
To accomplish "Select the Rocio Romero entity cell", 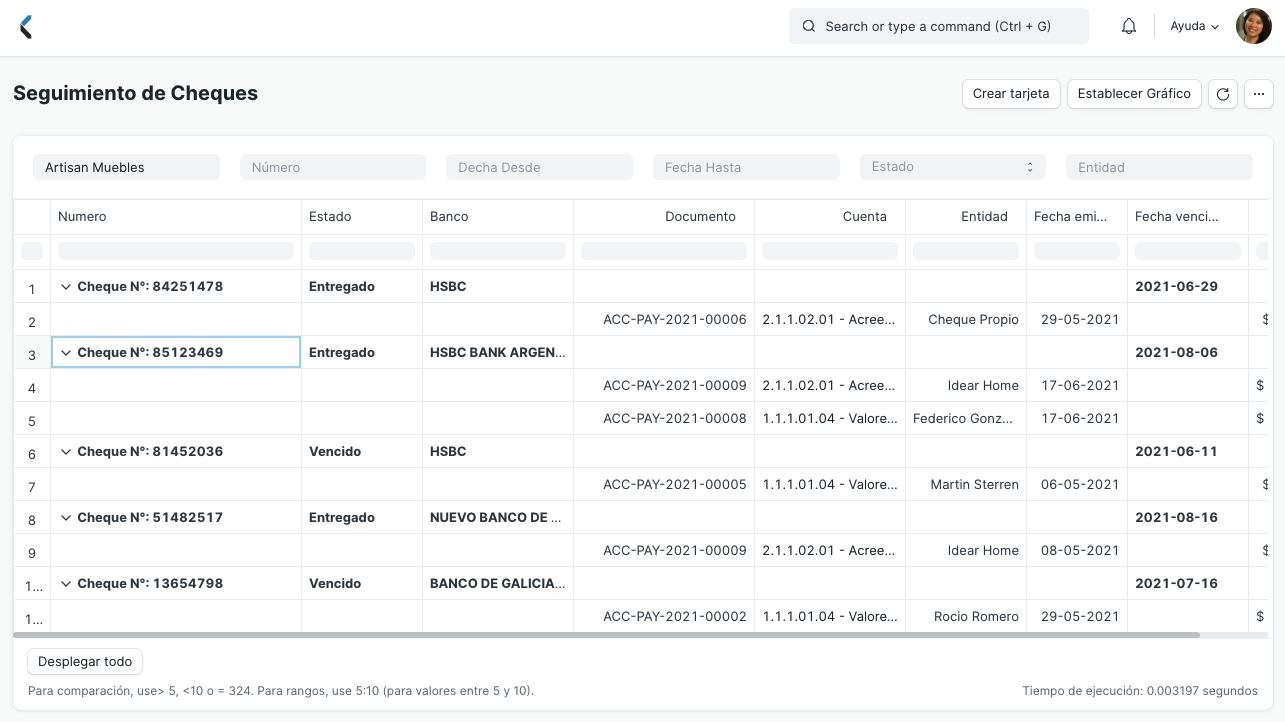I will click(x=966, y=617).
